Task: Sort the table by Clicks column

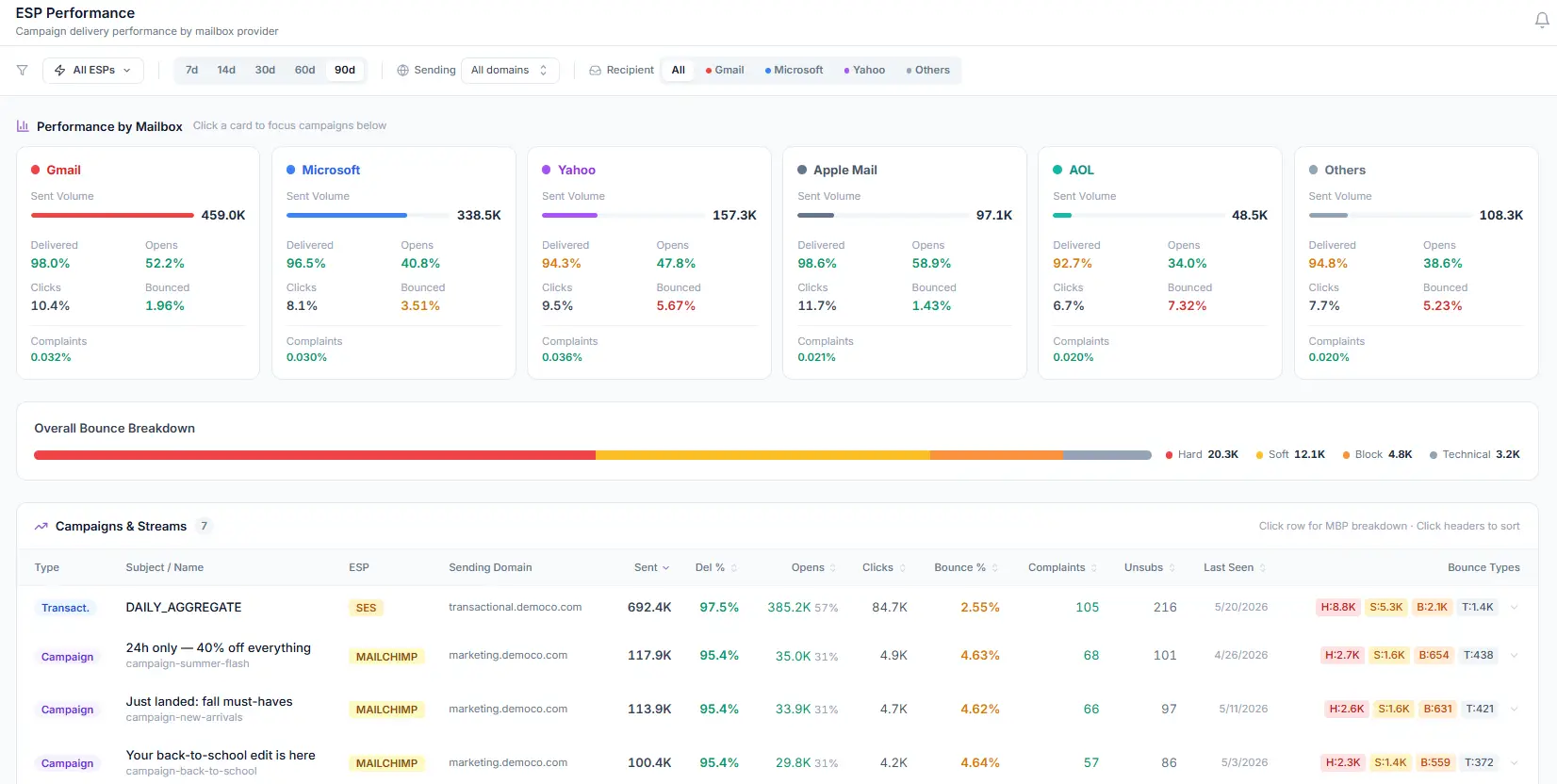Action: [x=884, y=567]
